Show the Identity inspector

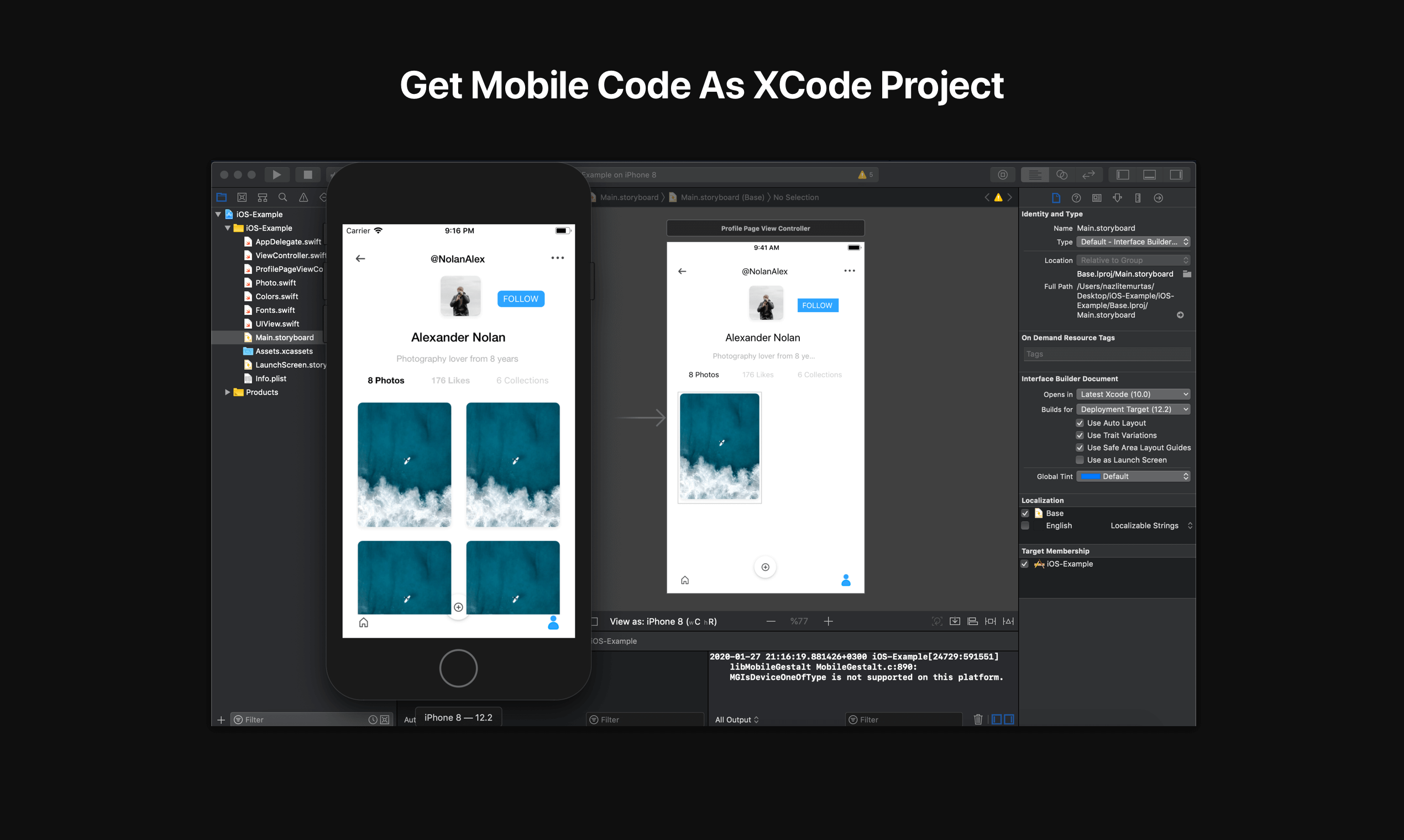[1097, 198]
